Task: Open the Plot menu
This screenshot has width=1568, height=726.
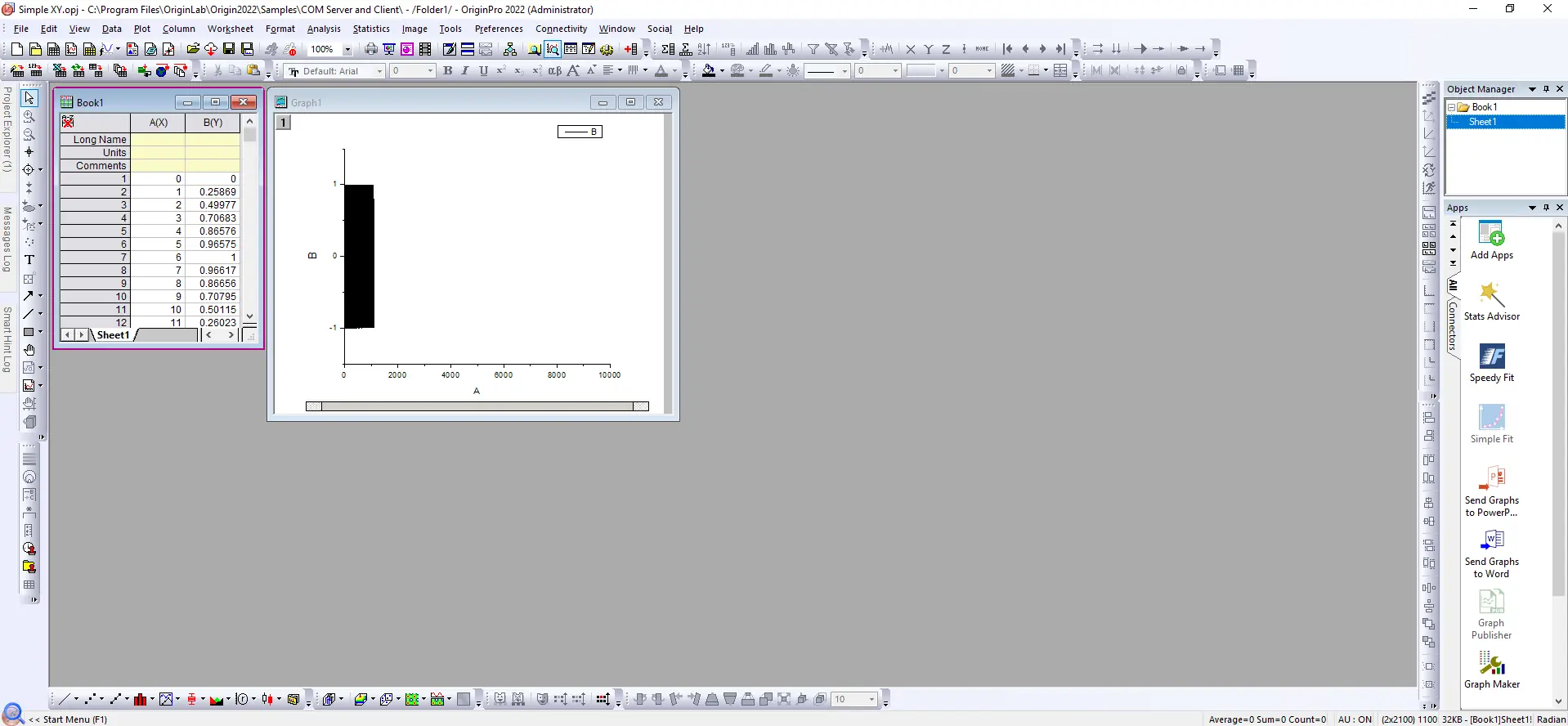Action: tap(142, 29)
